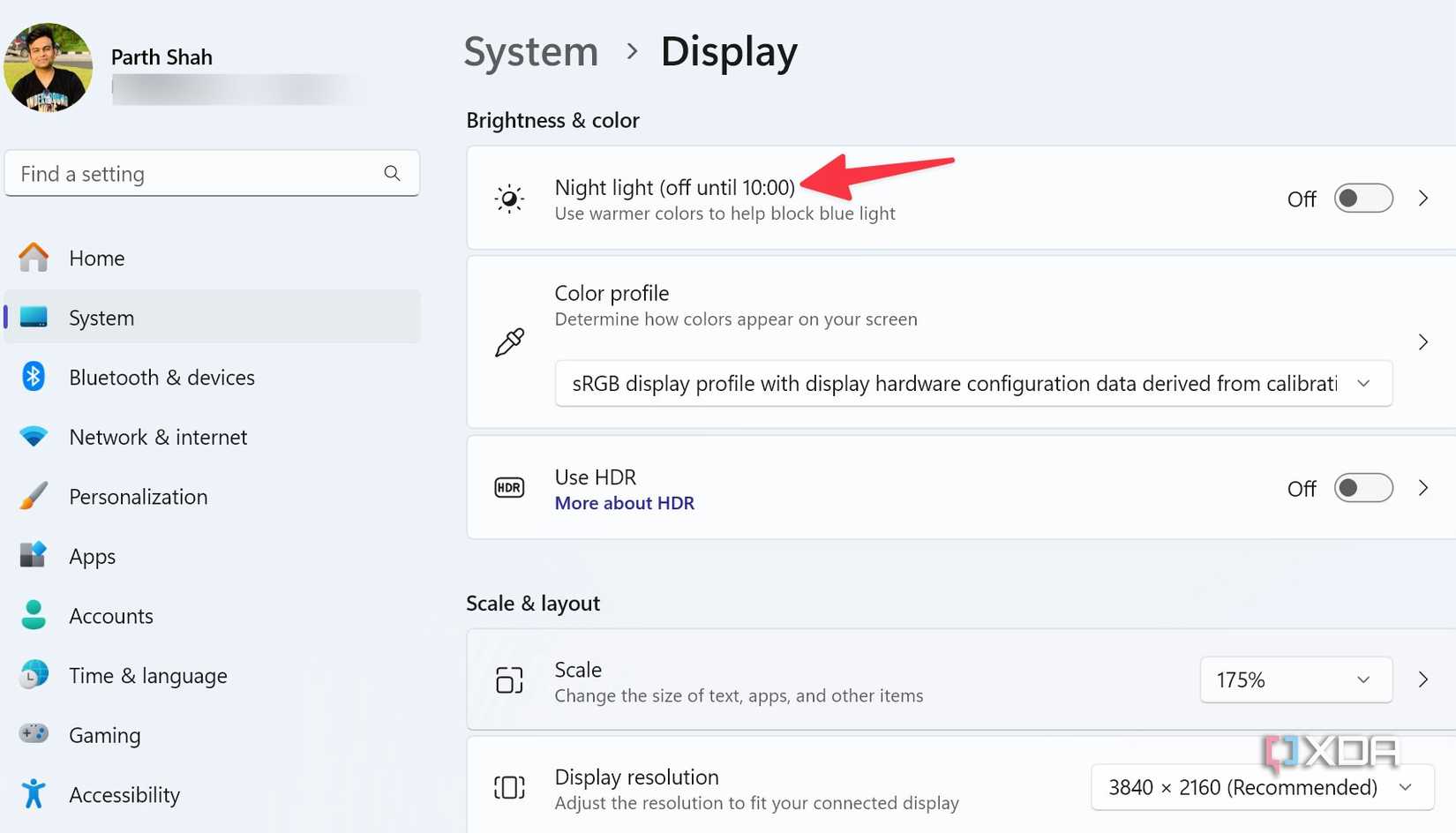1456x833 pixels.
Task: Click the Find a setting search box
Action: click(x=212, y=173)
